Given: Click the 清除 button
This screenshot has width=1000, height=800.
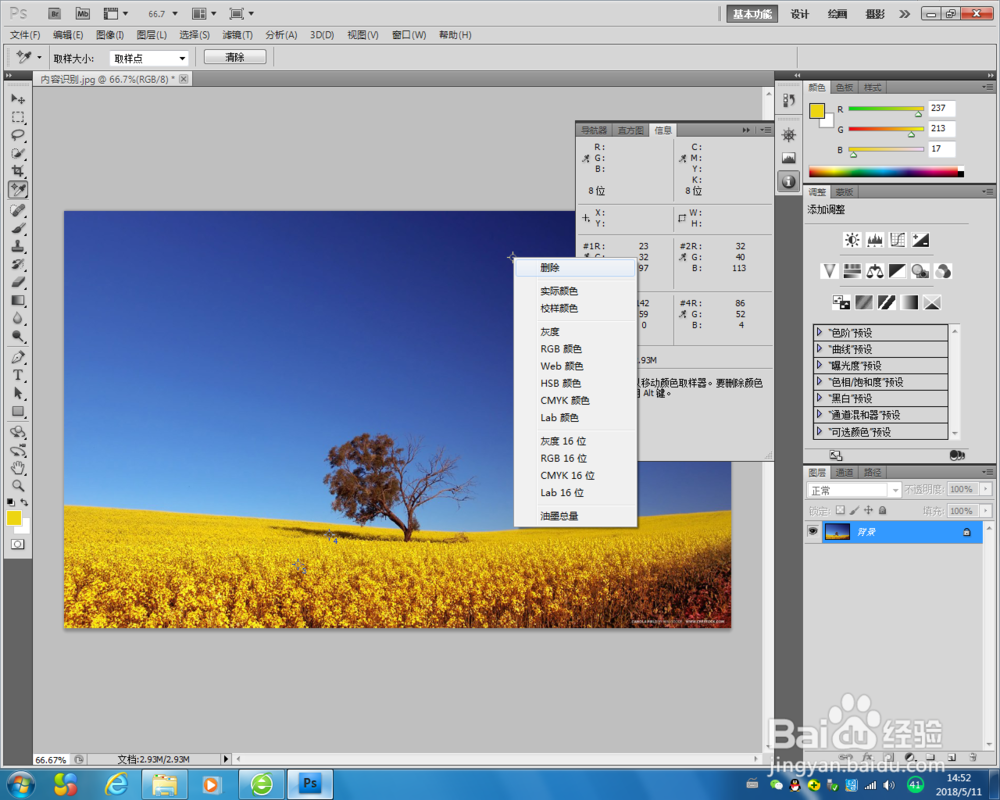Looking at the screenshot, I should click(x=235, y=57).
